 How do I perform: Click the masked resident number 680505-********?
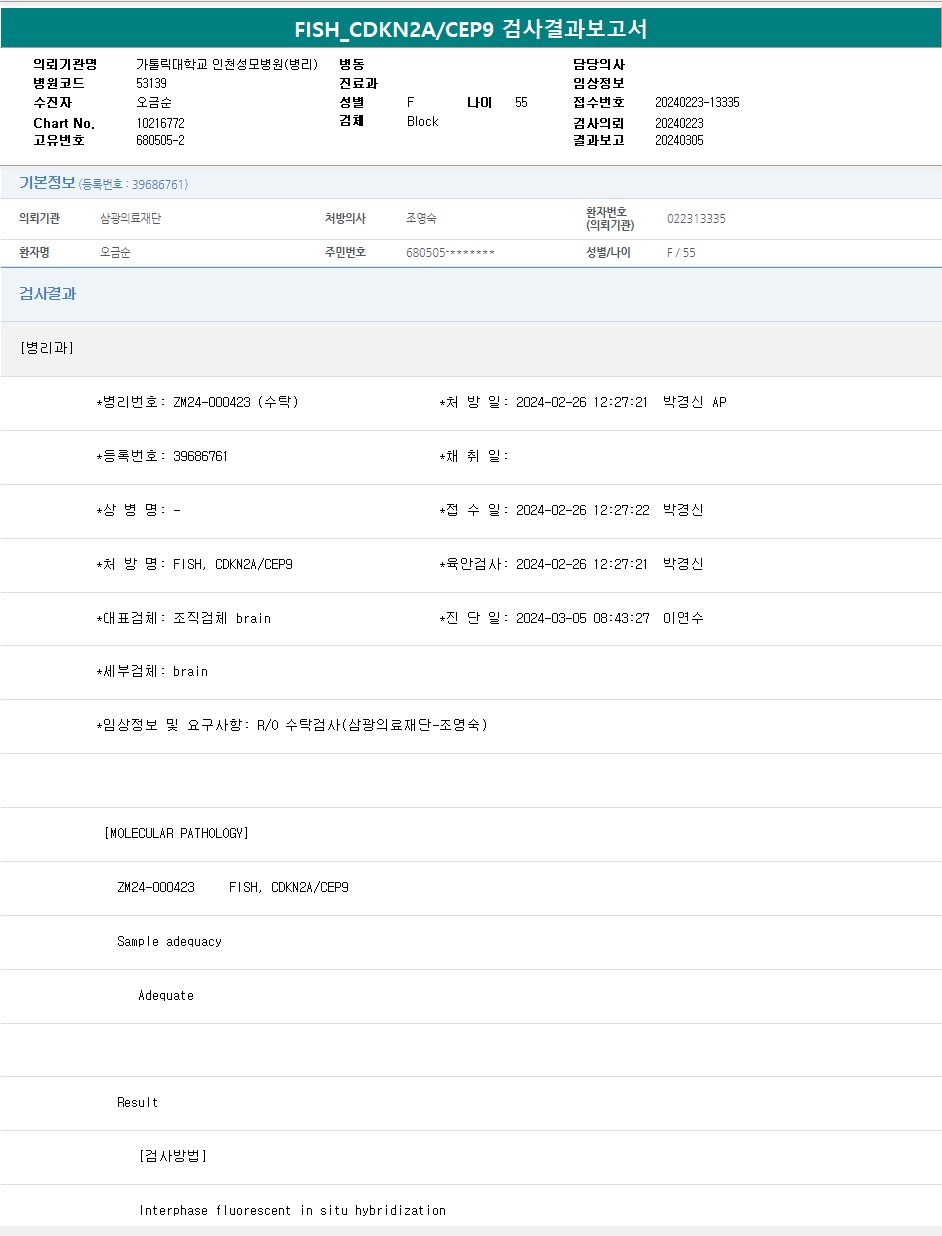(450, 253)
